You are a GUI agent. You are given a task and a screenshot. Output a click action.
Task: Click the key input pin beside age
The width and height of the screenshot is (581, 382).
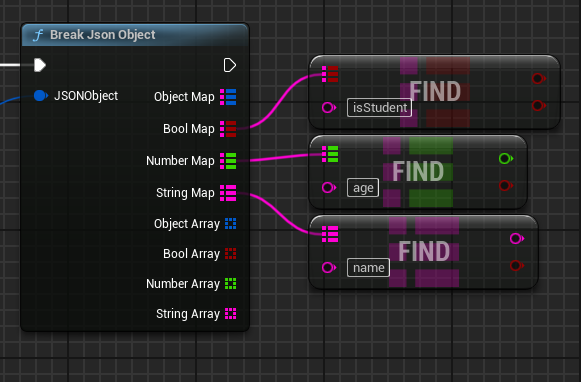click(329, 187)
